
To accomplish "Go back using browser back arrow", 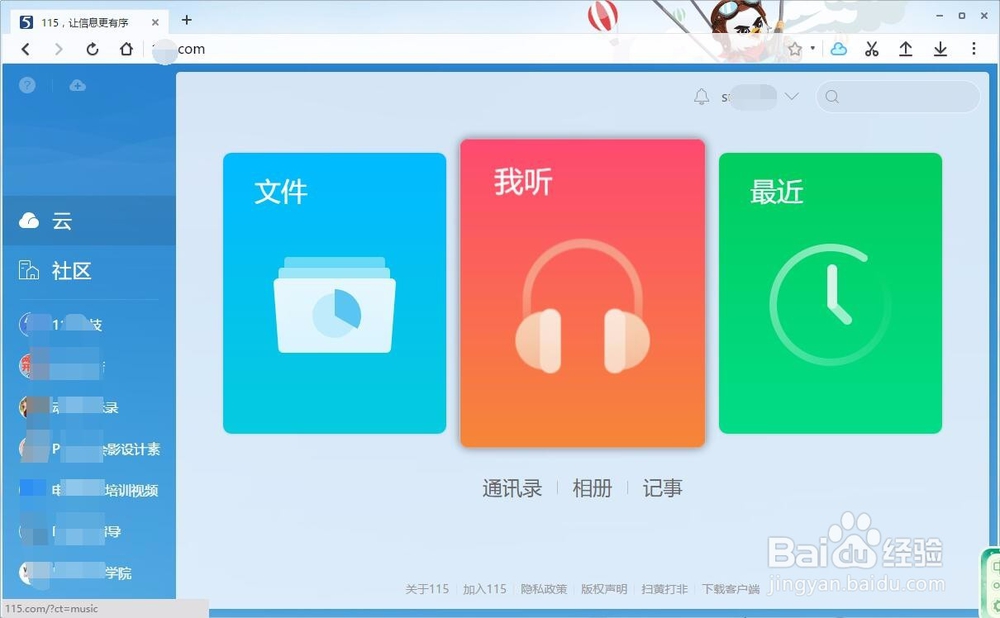I will (x=26, y=49).
